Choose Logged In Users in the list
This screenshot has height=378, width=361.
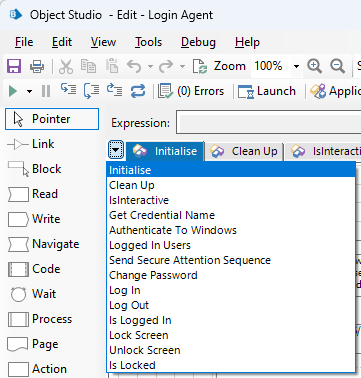pos(231,245)
